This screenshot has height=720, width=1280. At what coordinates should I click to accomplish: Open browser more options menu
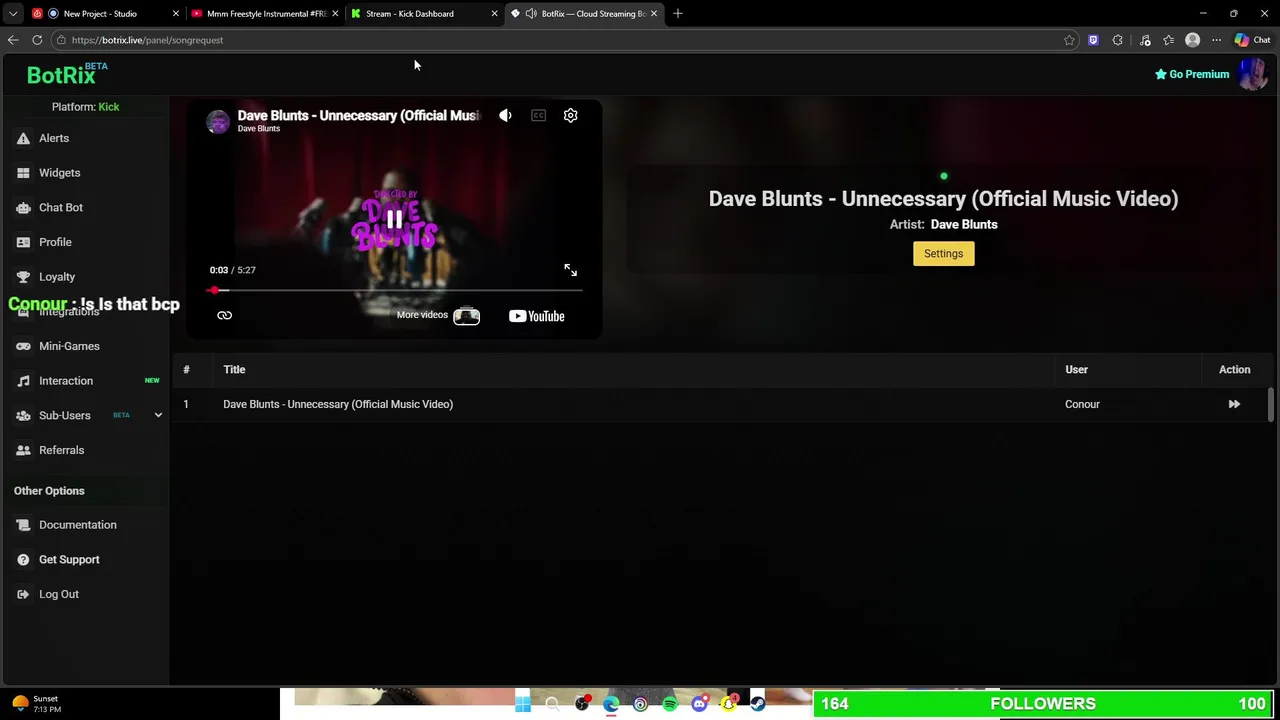tap(1216, 40)
